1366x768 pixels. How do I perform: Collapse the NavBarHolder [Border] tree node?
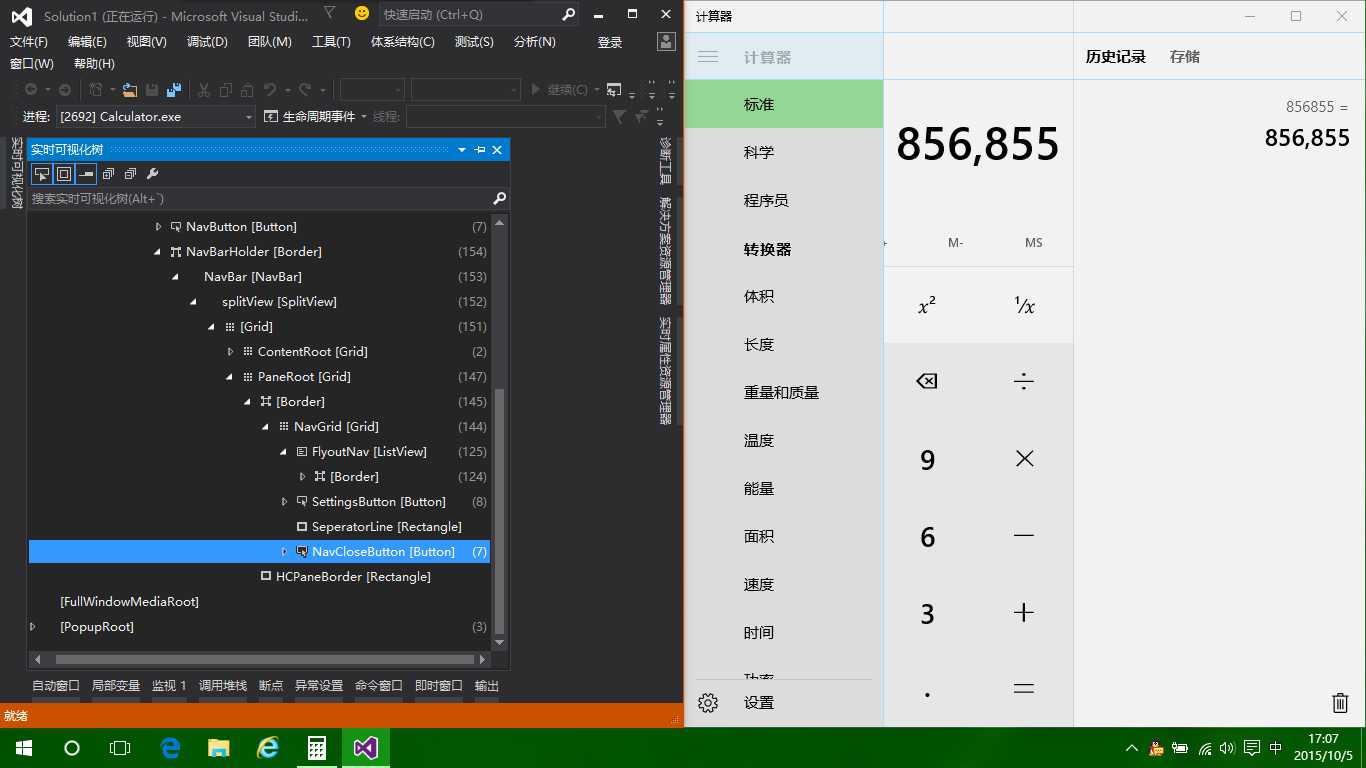pyautogui.click(x=158, y=252)
